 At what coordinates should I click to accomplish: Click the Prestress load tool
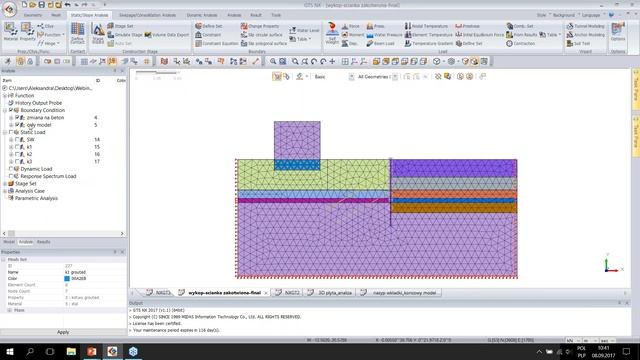(x=467, y=26)
